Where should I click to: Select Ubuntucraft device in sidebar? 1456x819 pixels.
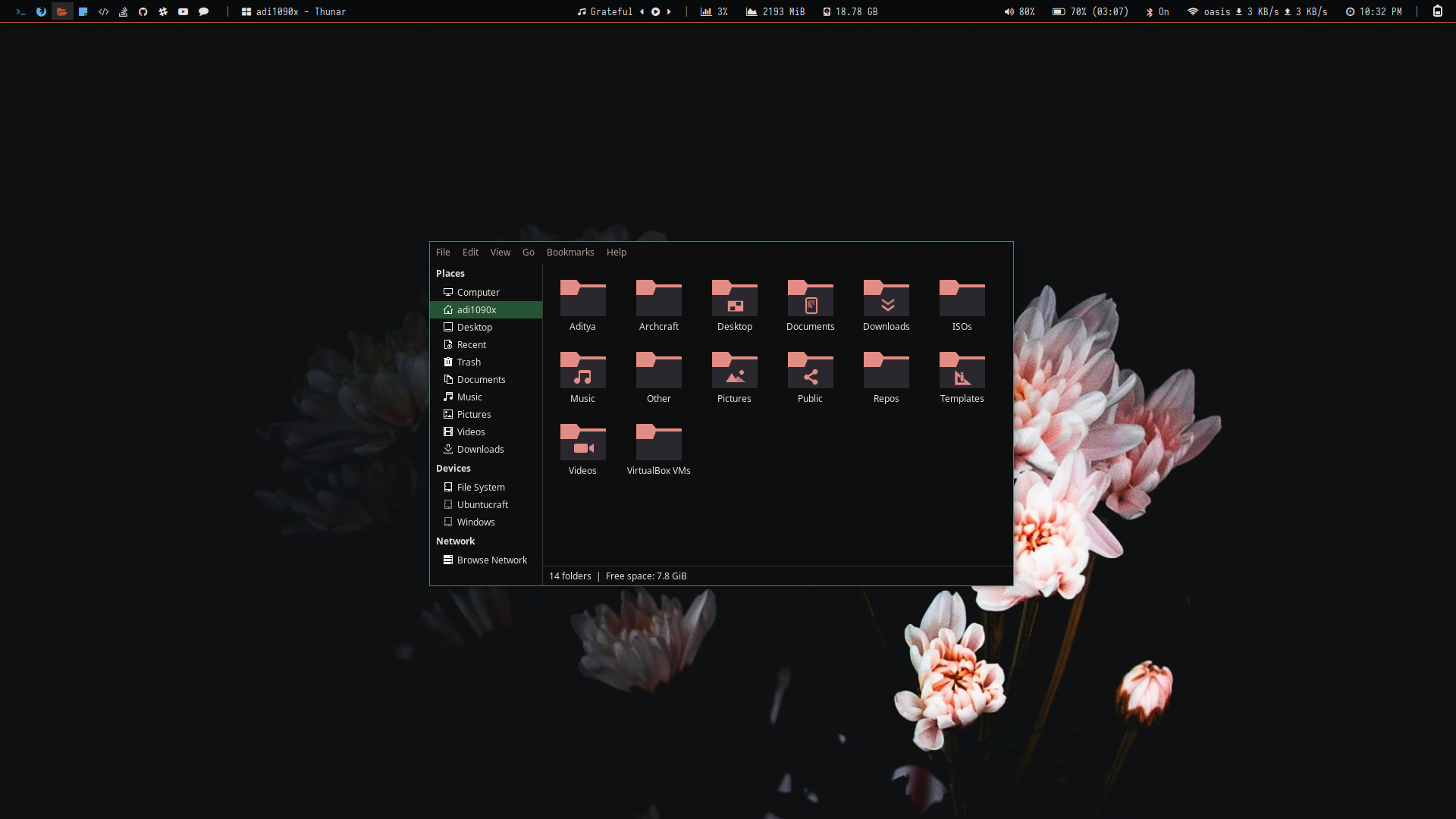pyautogui.click(x=482, y=504)
